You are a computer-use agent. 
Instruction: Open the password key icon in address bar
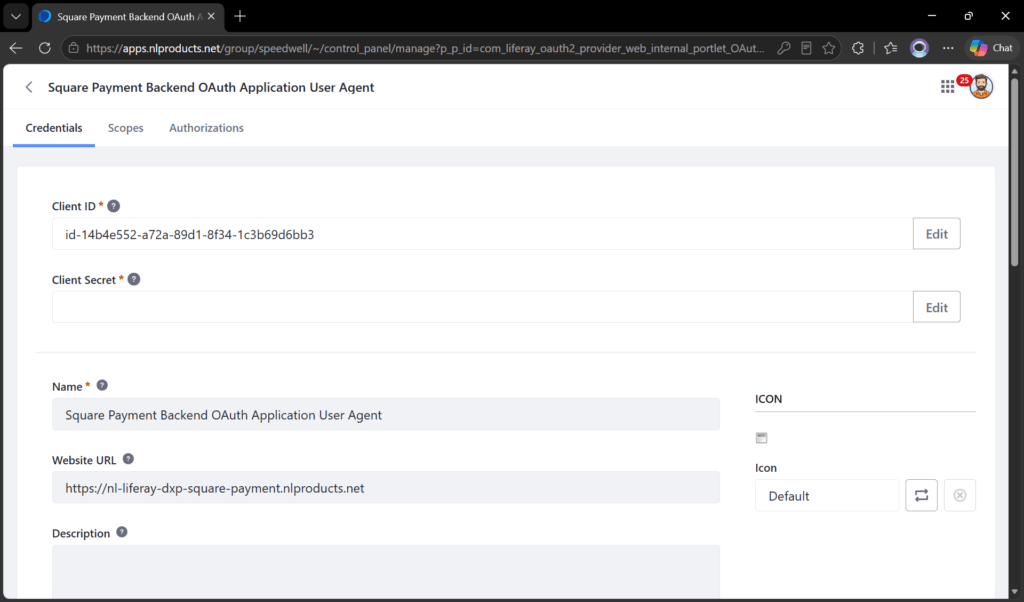click(x=784, y=48)
